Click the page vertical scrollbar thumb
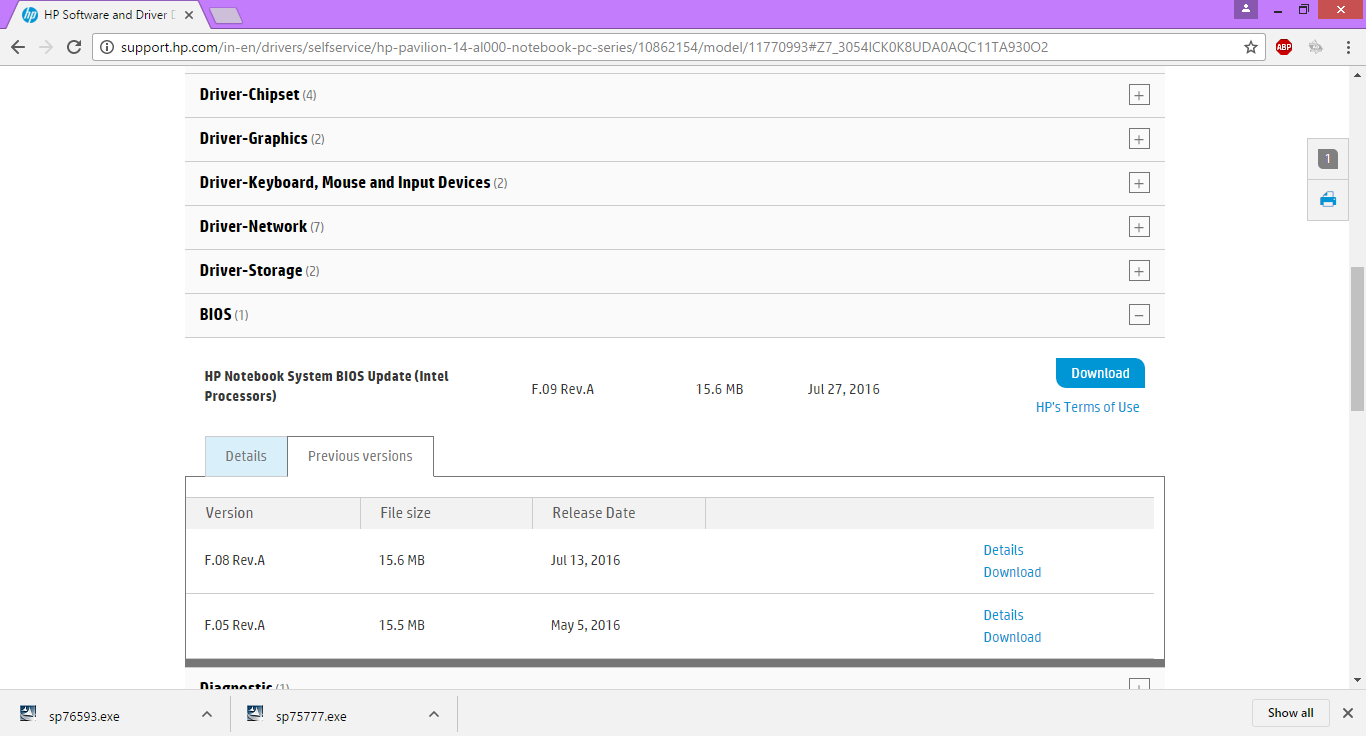1366x736 pixels. point(1357,338)
